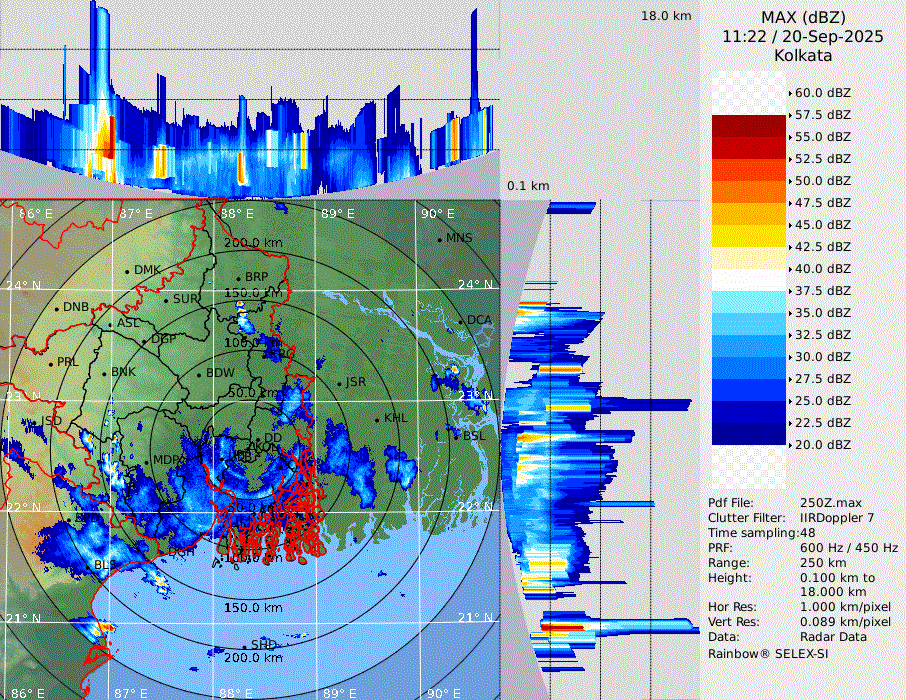Screen dimensions: 906x700
Task: Click the BDW station dot
Action: (x=201, y=375)
